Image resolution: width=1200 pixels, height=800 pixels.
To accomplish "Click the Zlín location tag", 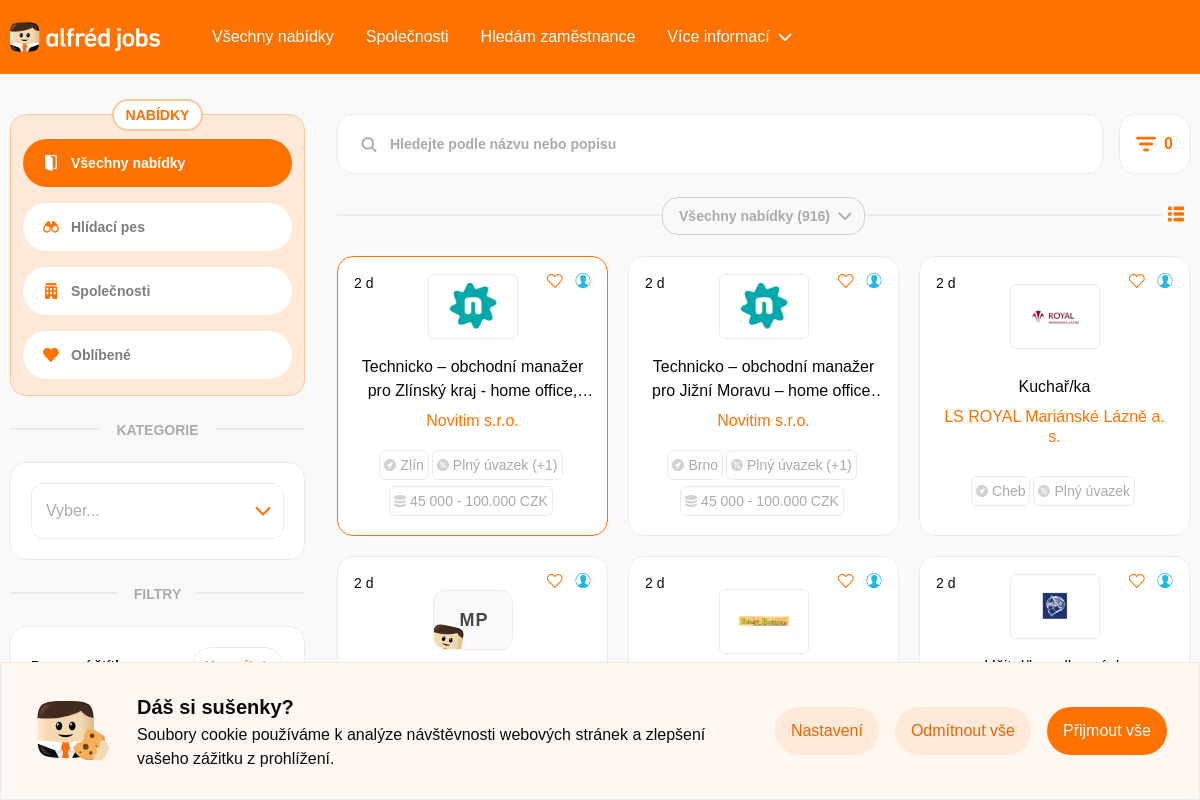I will pos(404,465).
